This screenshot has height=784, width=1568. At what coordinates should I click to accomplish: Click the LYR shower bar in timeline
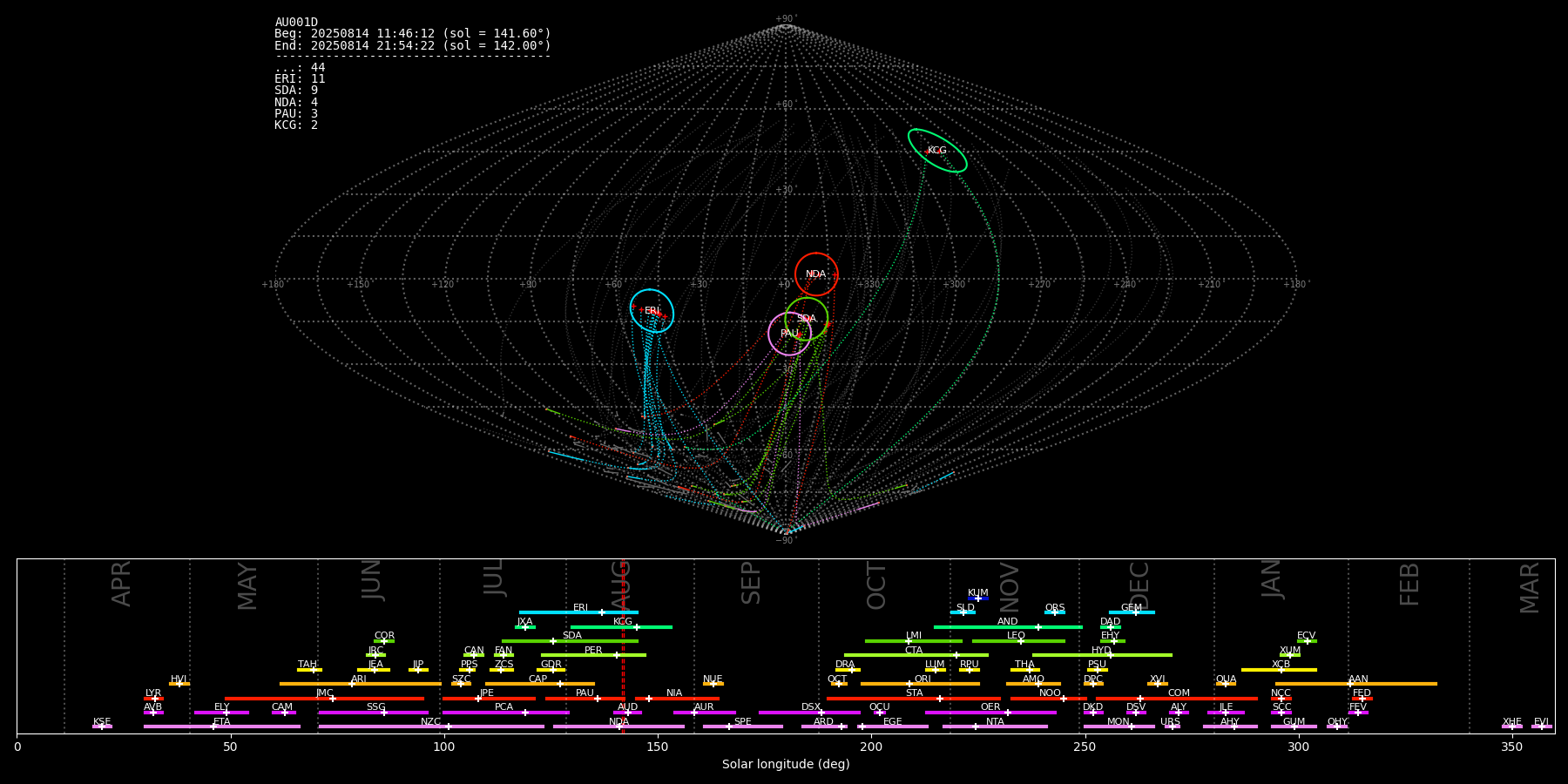[153, 699]
